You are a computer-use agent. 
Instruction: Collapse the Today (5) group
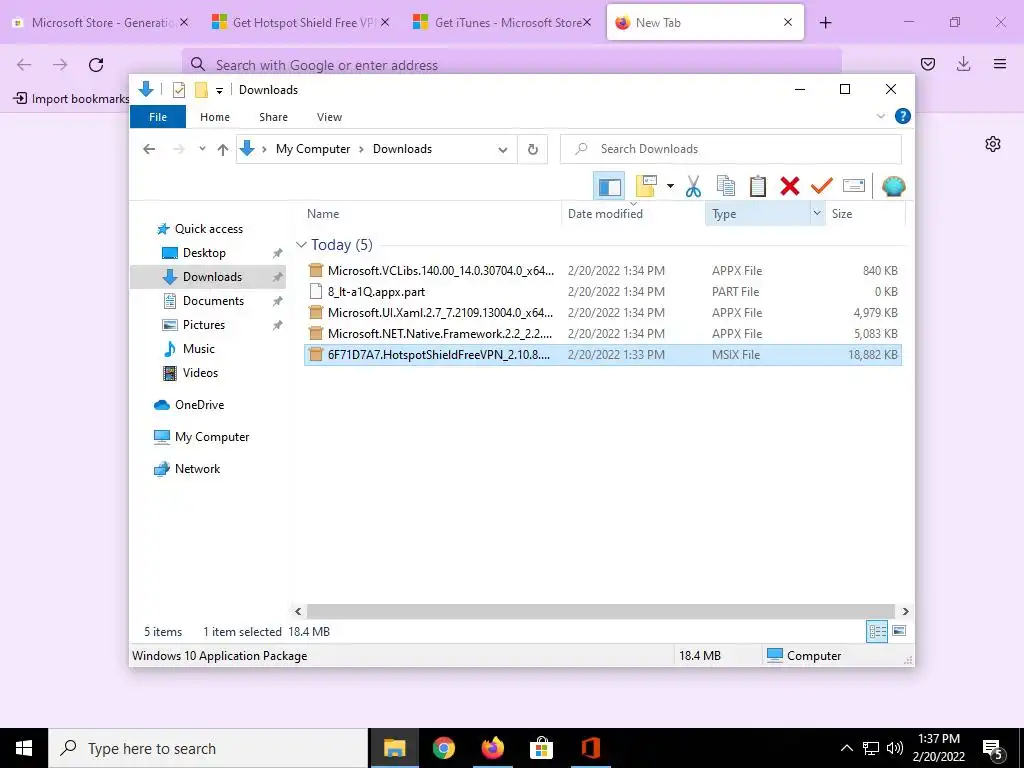[301, 245]
